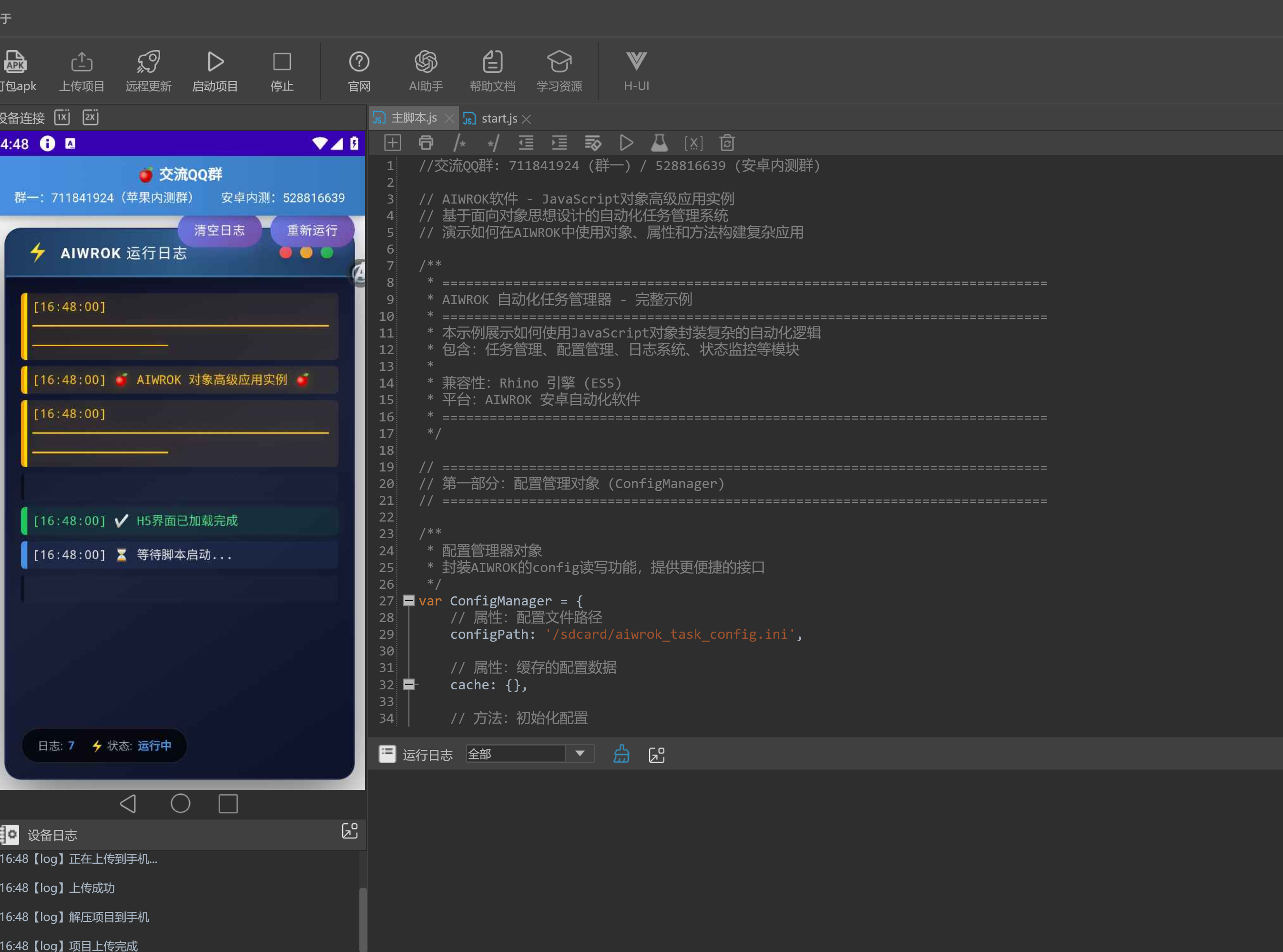Toggle 2x device screen scale
This screenshot has width=1283, height=952.
click(x=91, y=118)
